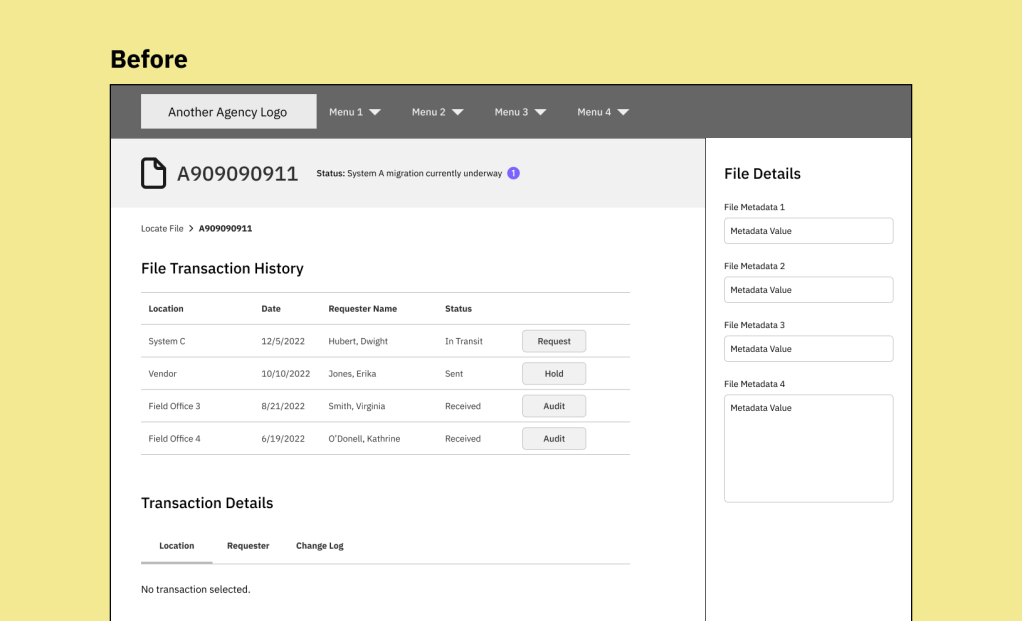
Task: Expand the Menu 4 dropdown
Action: (x=603, y=112)
